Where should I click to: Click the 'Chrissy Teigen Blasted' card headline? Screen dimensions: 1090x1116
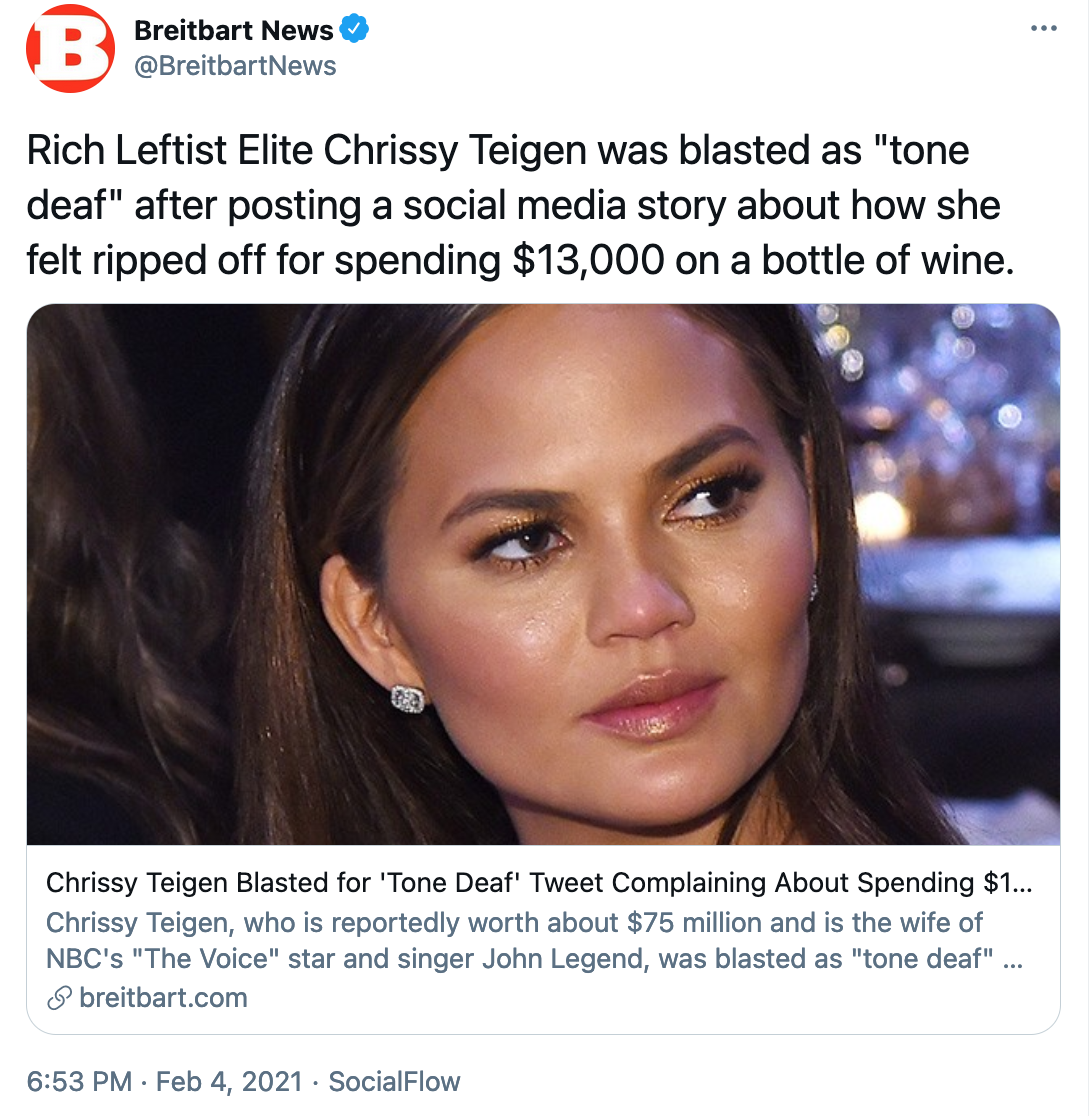pos(540,883)
